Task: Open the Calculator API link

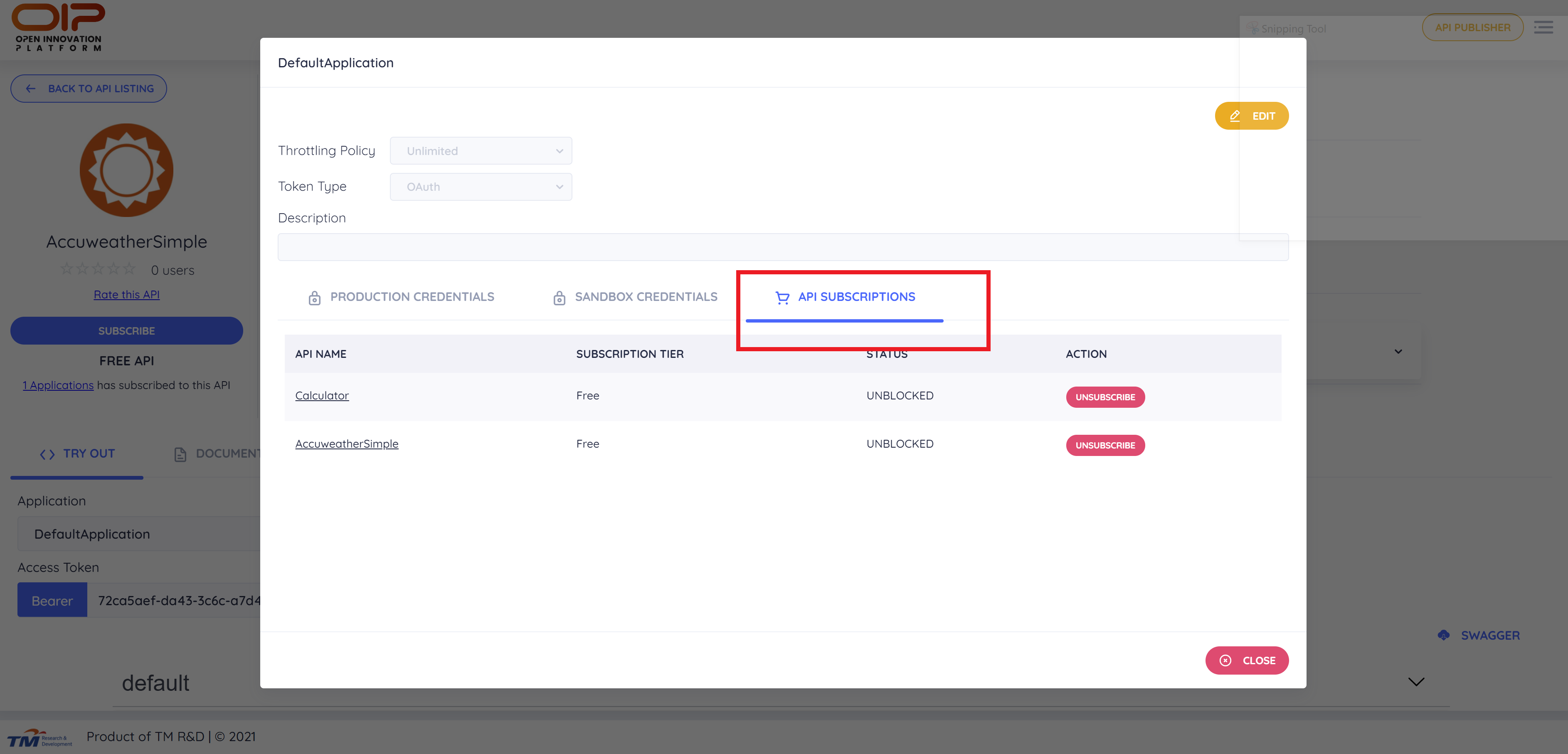Action: point(322,396)
